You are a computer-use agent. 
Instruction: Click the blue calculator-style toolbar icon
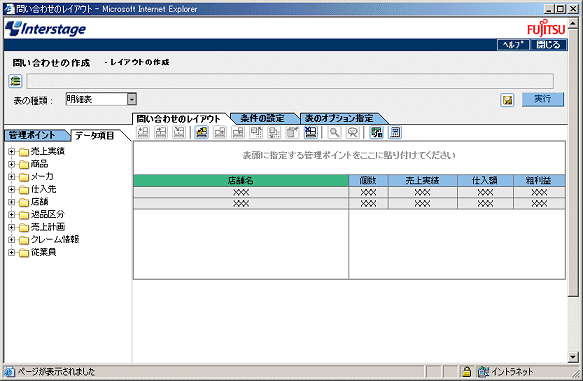(395, 132)
